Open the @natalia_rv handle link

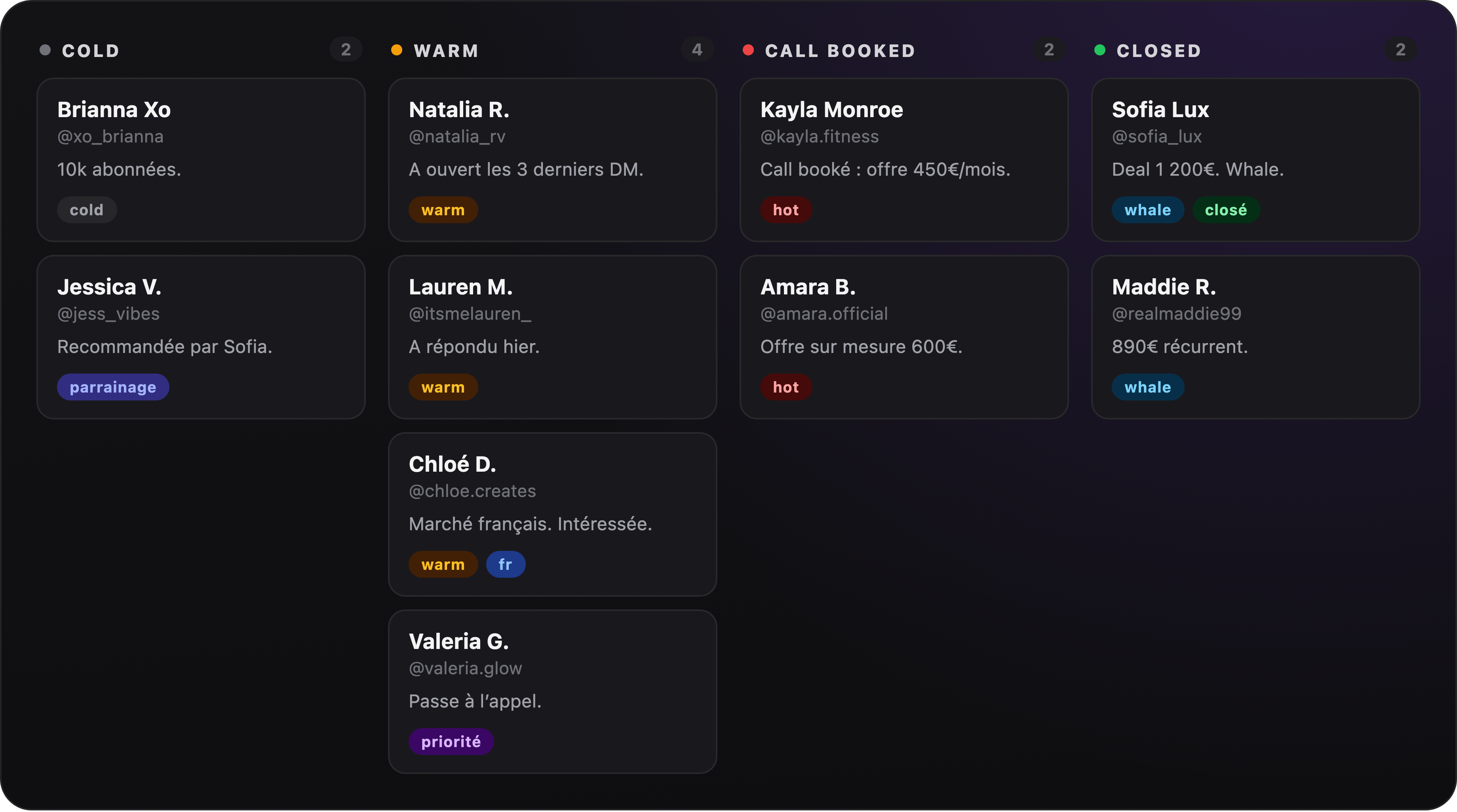tap(457, 137)
